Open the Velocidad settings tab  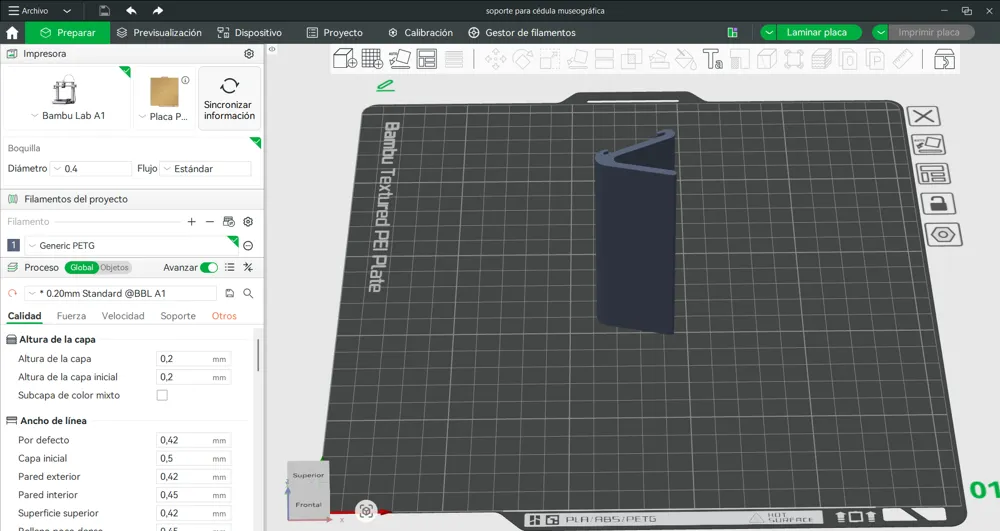tap(123, 316)
